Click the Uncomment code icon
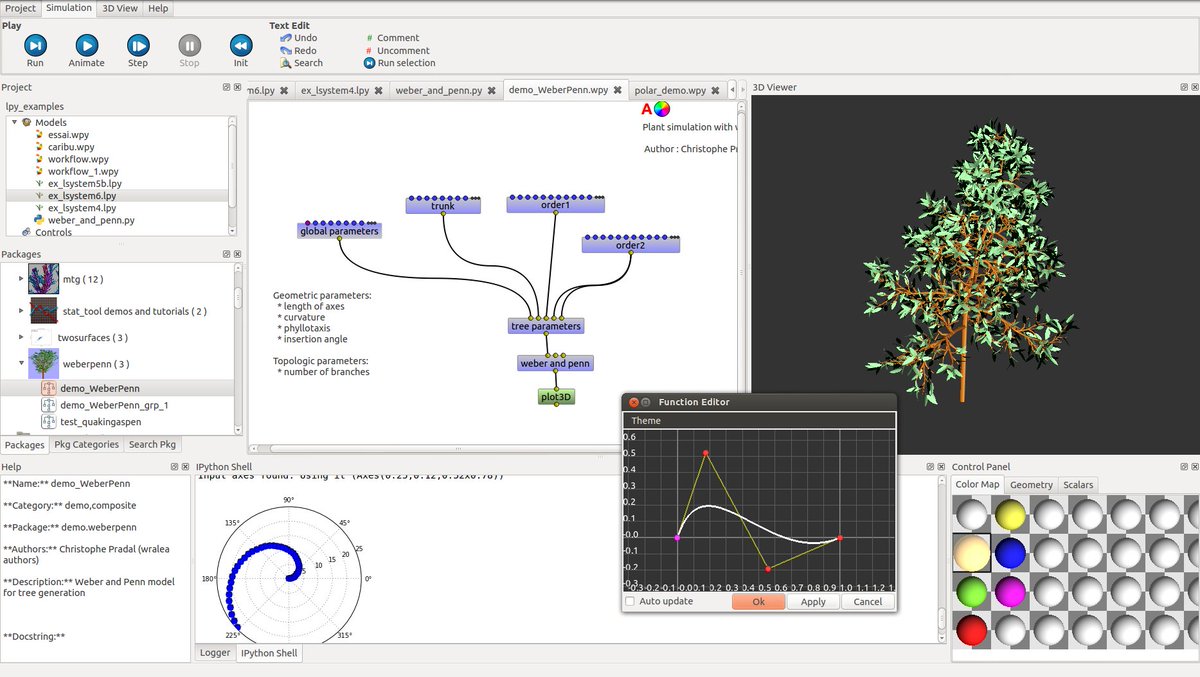 click(368, 50)
